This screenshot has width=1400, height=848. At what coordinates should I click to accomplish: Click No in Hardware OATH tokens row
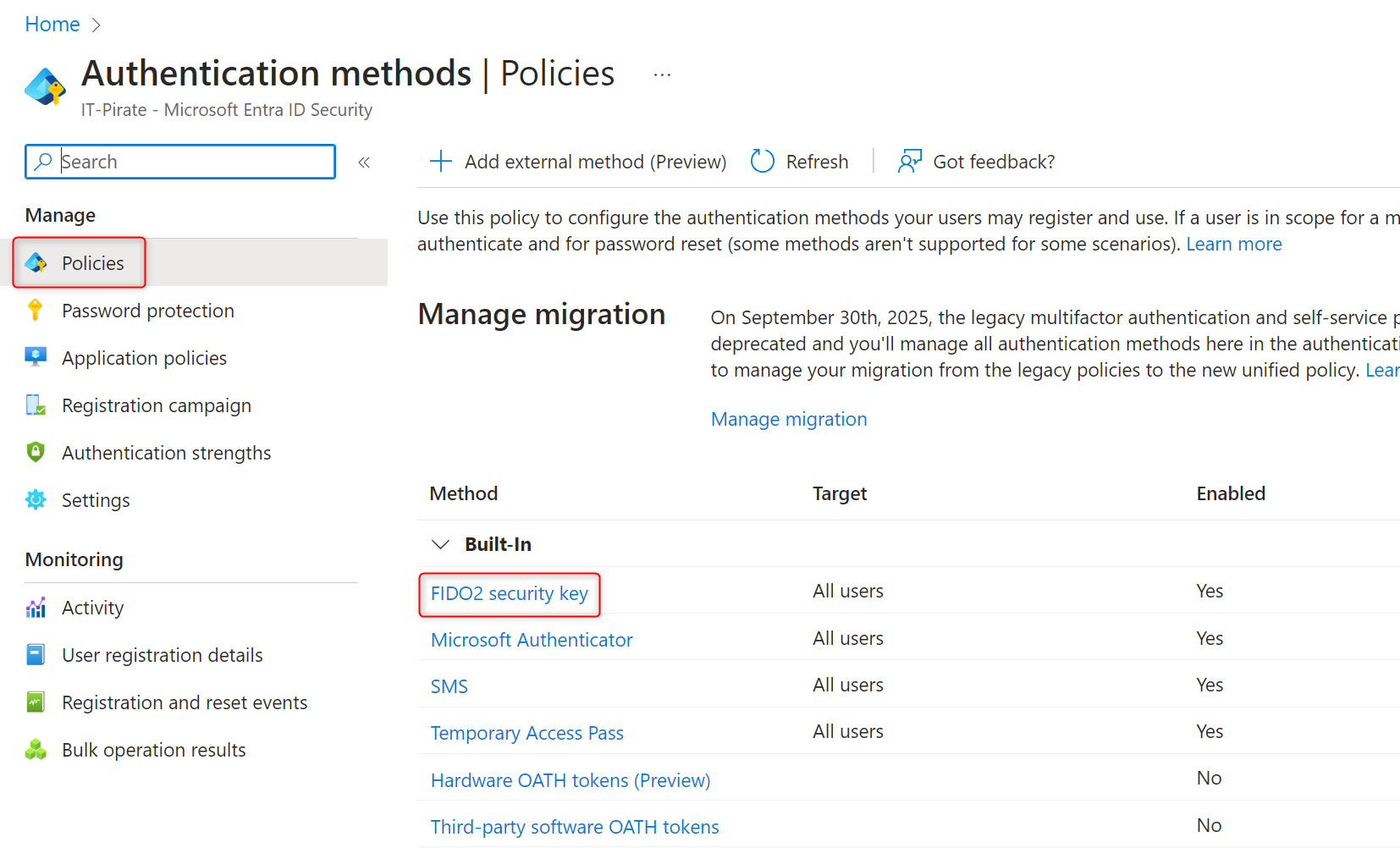(1209, 778)
